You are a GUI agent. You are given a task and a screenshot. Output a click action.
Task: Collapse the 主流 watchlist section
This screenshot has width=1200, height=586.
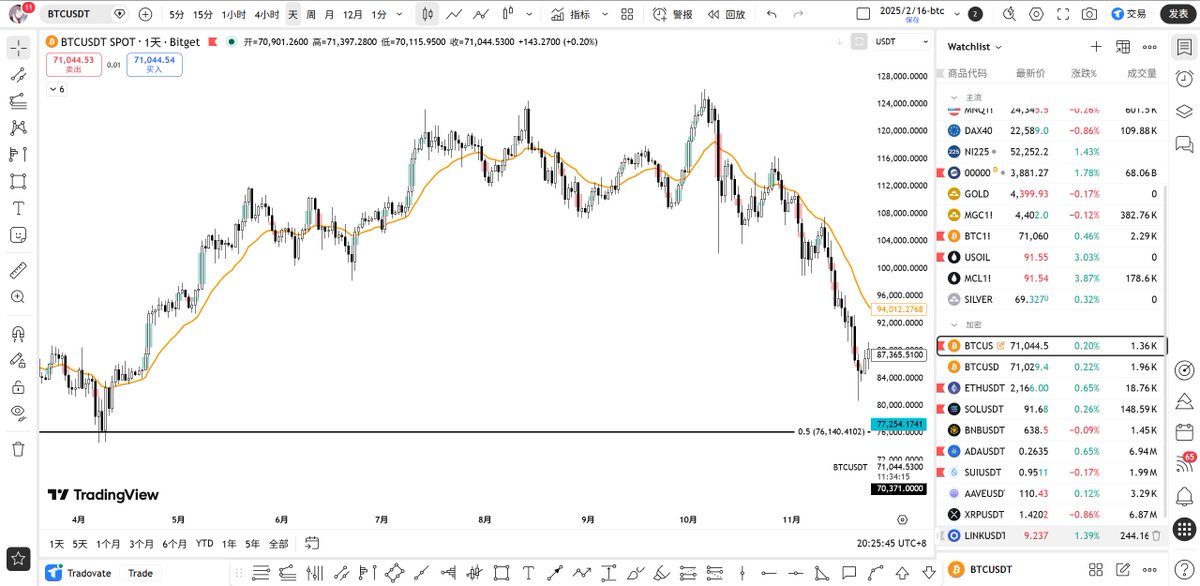[x=952, y=97]
